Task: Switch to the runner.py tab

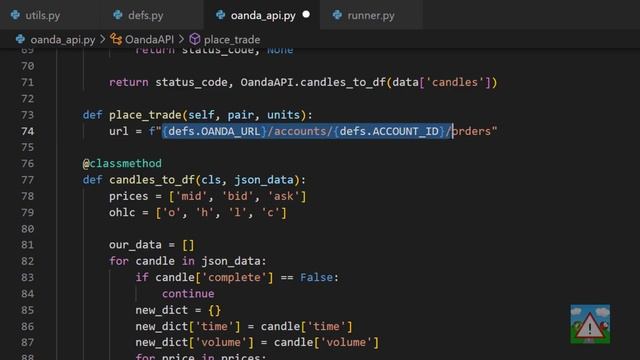Action: point(371,16)
